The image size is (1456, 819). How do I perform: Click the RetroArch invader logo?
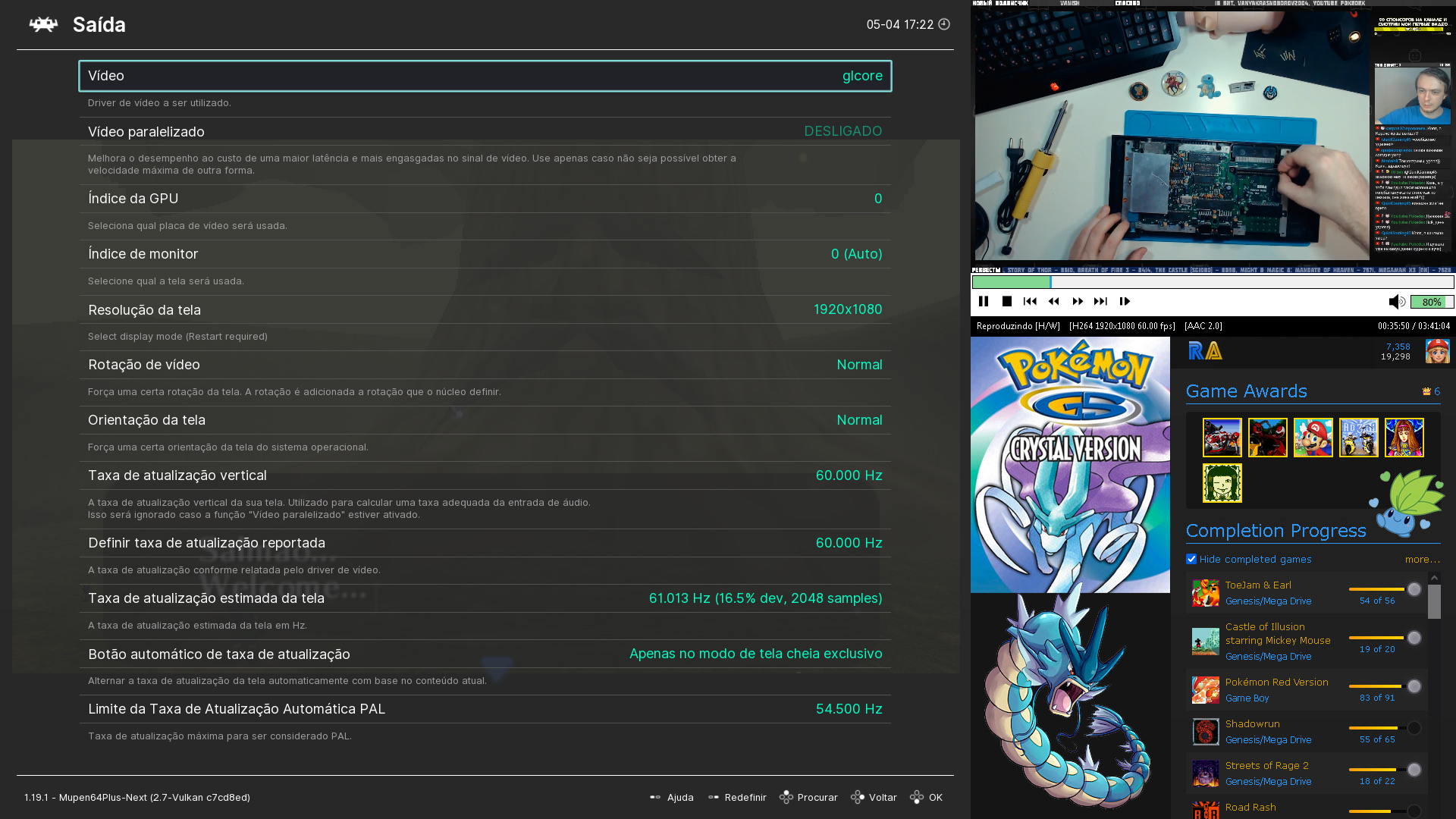point(43,24)
